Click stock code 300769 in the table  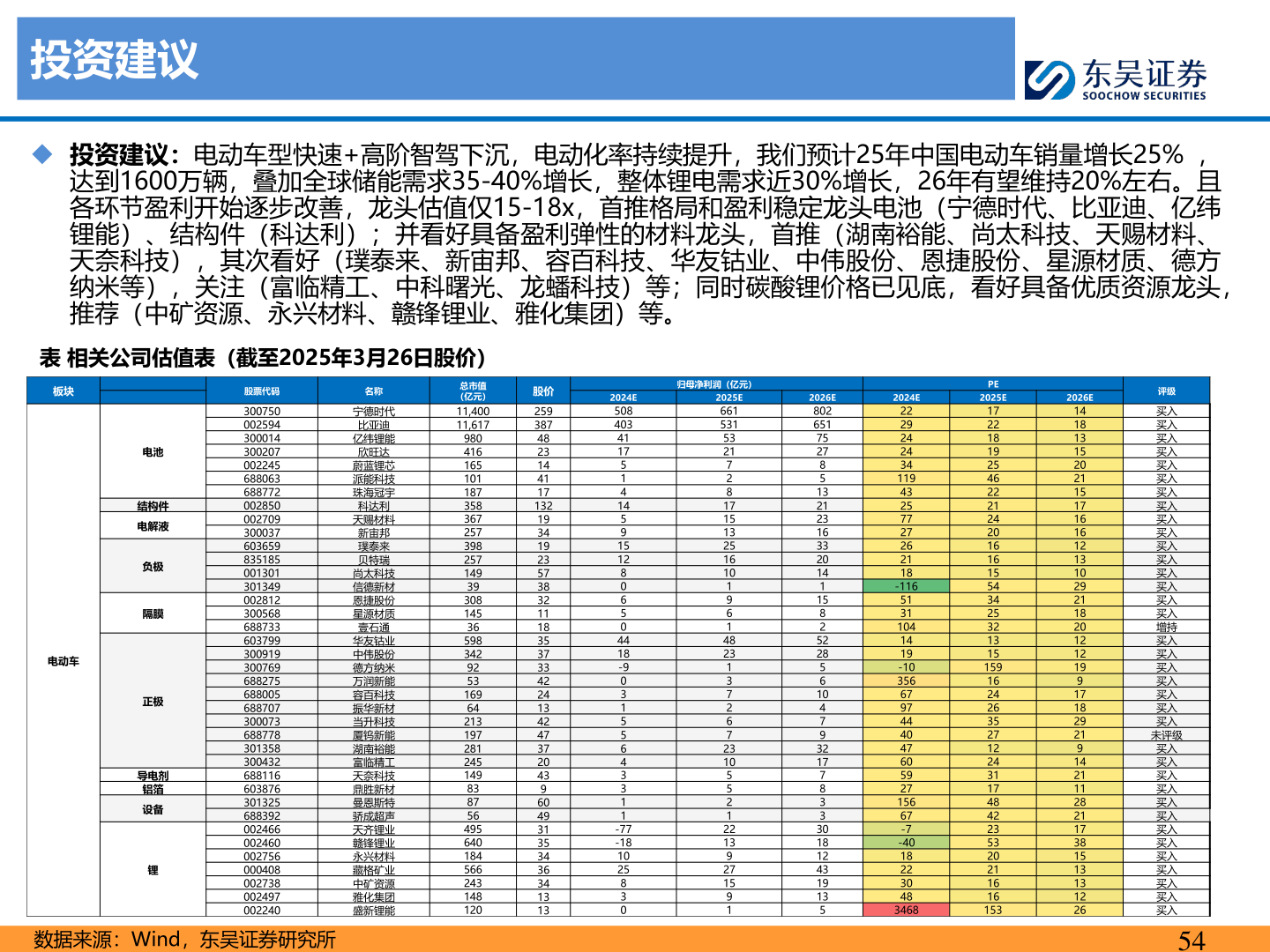[x=262, y=667]
